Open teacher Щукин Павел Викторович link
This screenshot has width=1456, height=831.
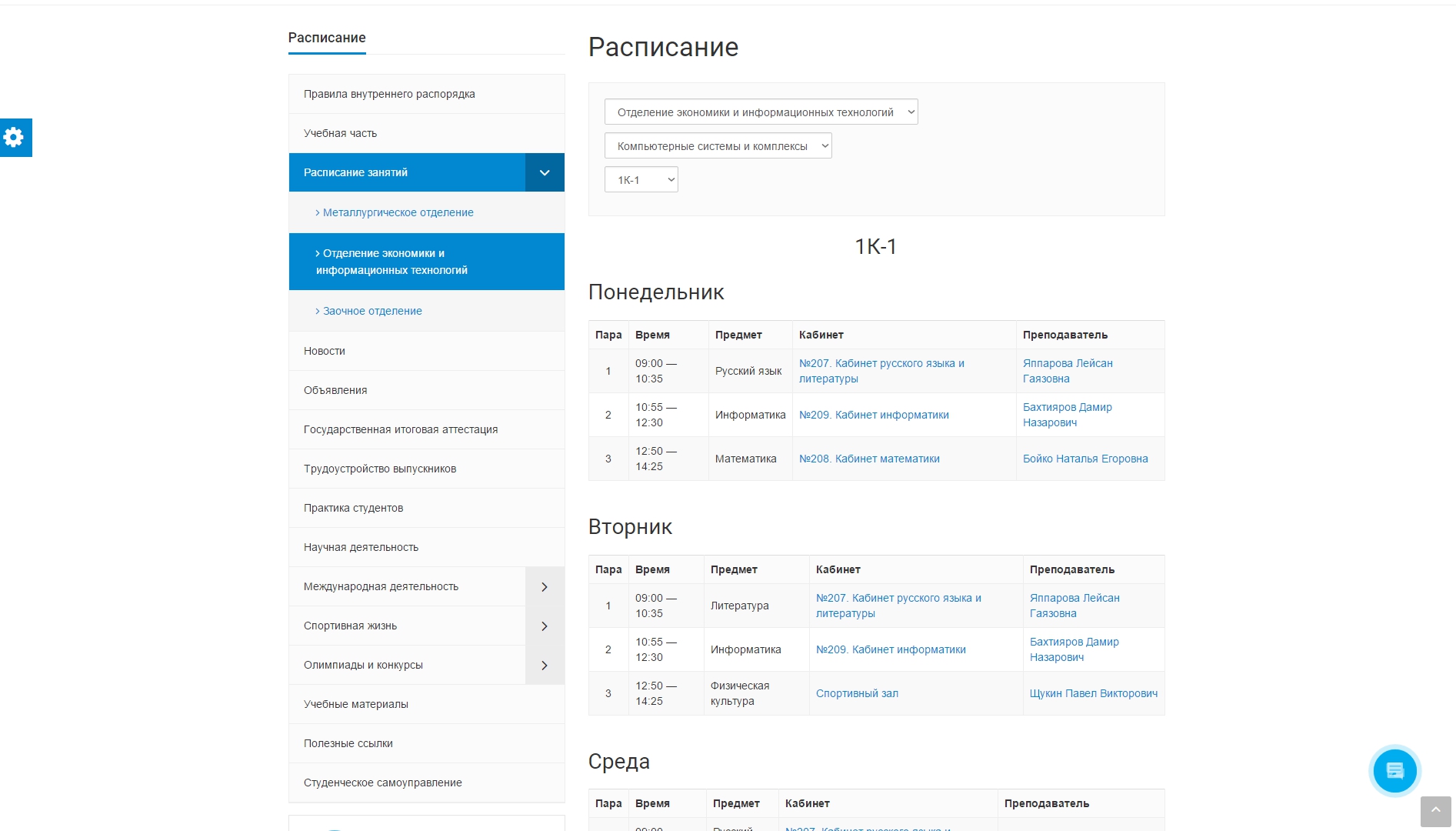[1093, 694]
